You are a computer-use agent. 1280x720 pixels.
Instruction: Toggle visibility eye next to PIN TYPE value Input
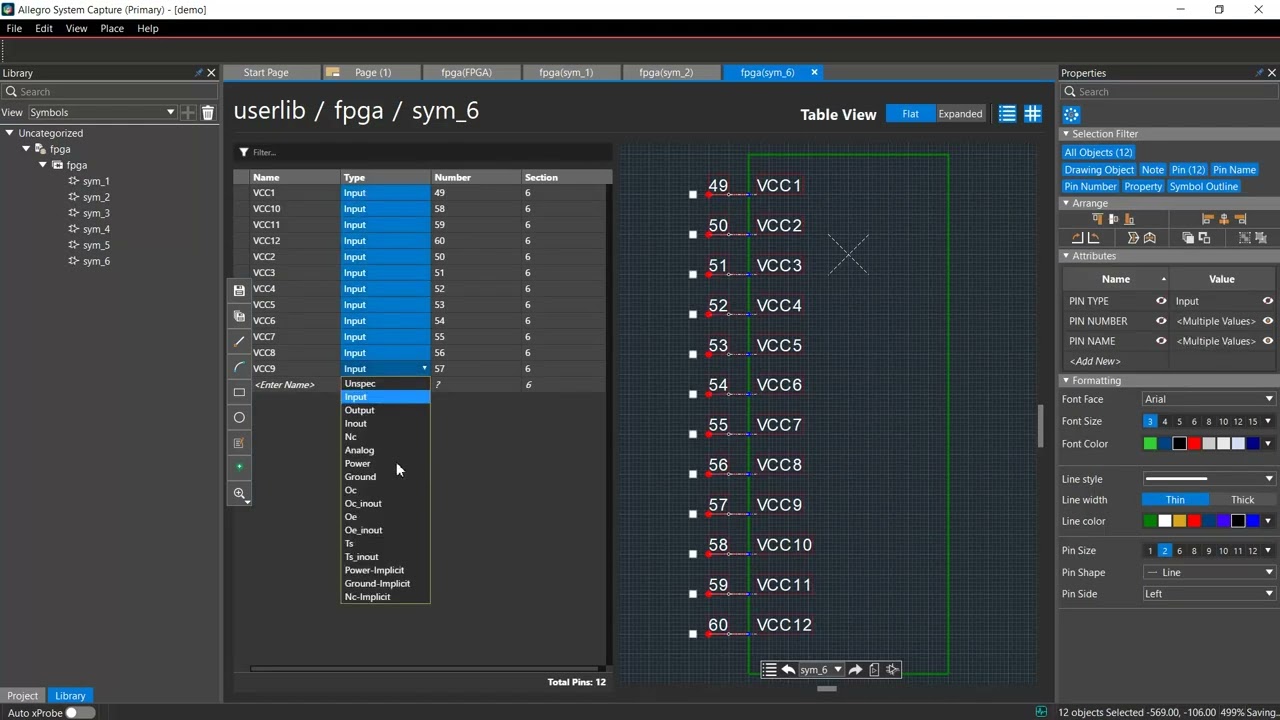click(1268, 301)
